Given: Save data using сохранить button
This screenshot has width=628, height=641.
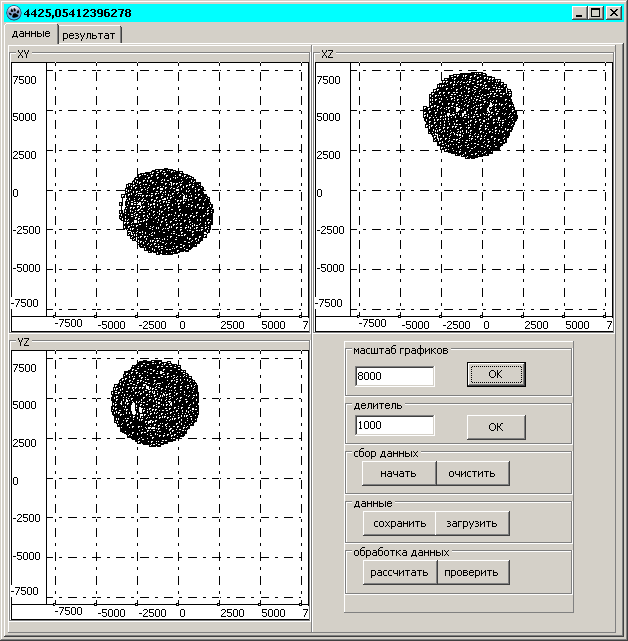Looking at the screenshot, I should tap(399, 523).
